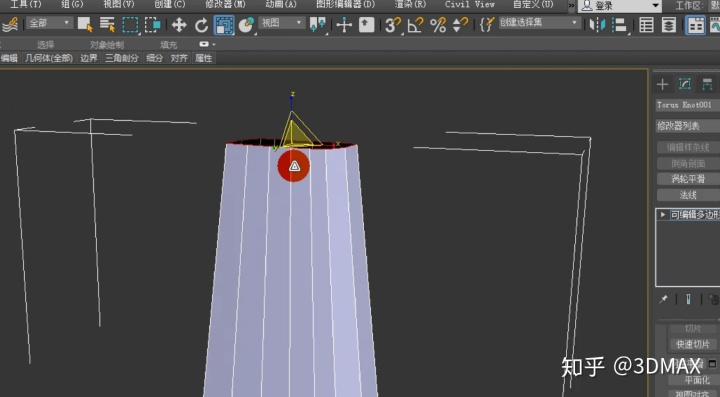
Task: Click the Pin Stack icon
Action: click(x=664, y=299)
